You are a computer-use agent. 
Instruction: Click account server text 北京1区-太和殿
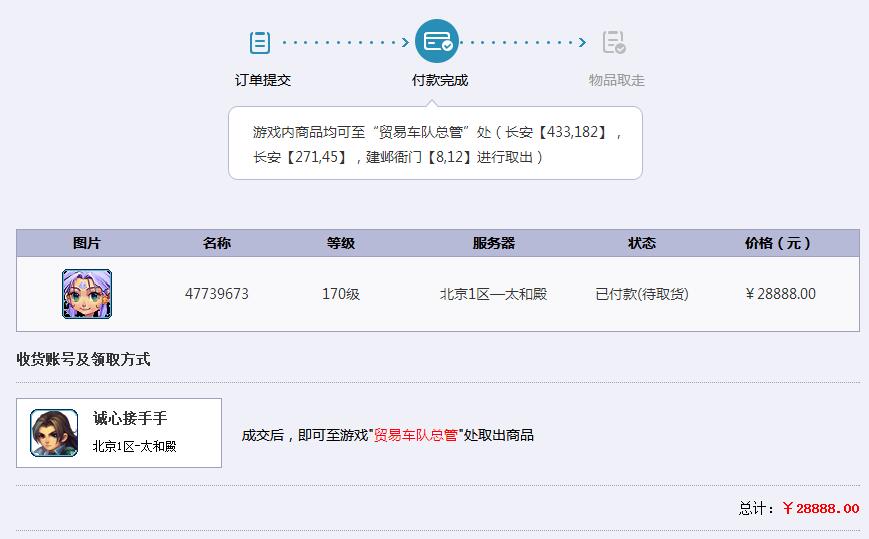click(135, 446)
